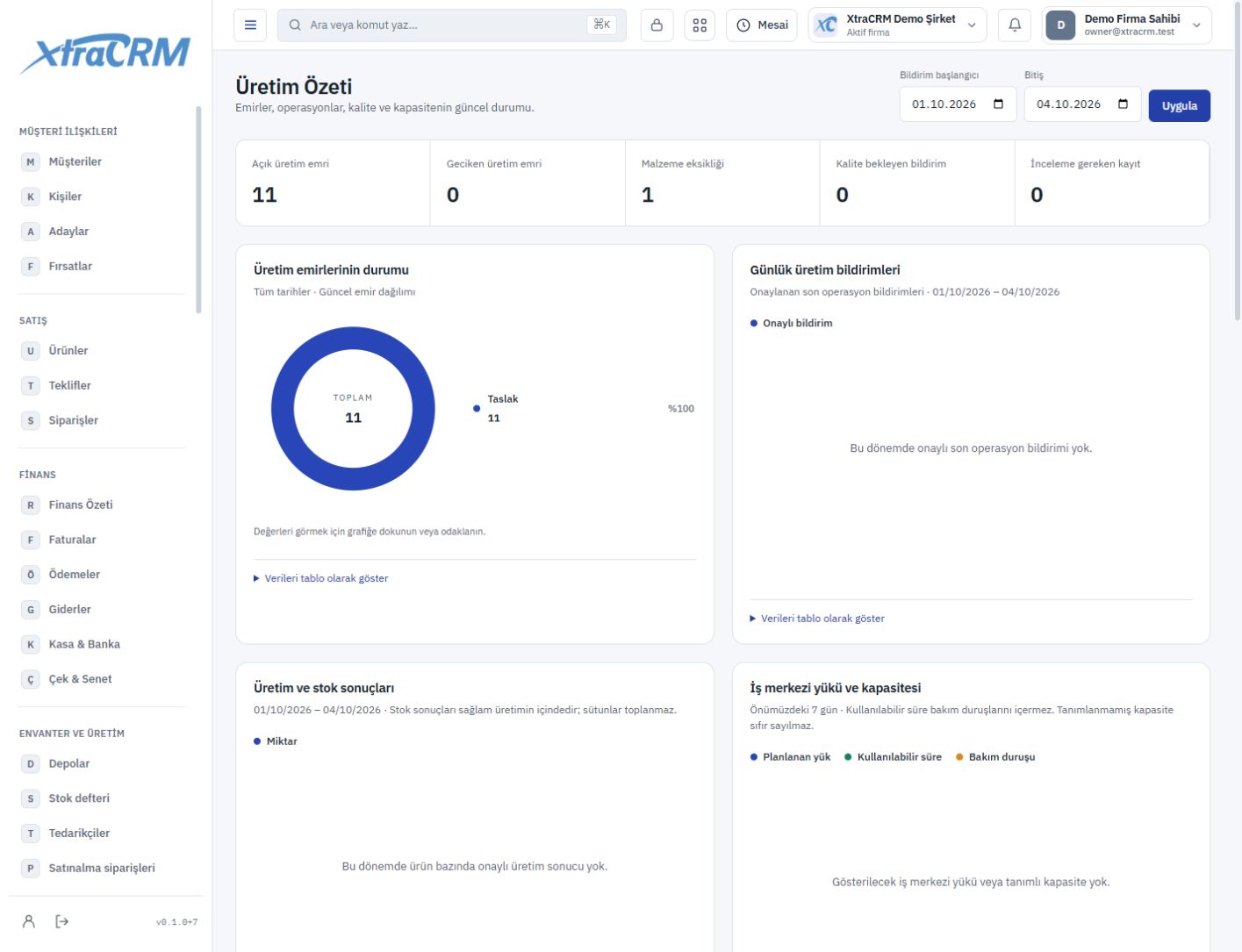Toggle the Onaylı bildirim legend item
Image resolution: width=1242 pixels, height=952 pixels.
792,323
